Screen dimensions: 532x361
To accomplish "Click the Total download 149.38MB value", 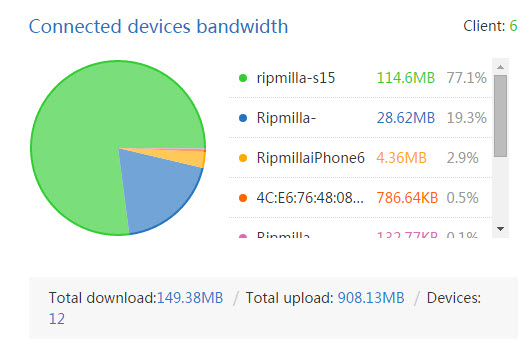I will [190, 298].
